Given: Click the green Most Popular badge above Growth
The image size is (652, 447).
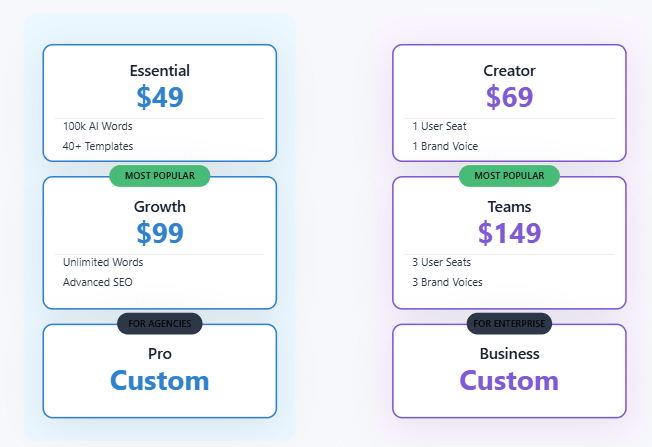Looking at the screenshot, I should pos(160,176).
